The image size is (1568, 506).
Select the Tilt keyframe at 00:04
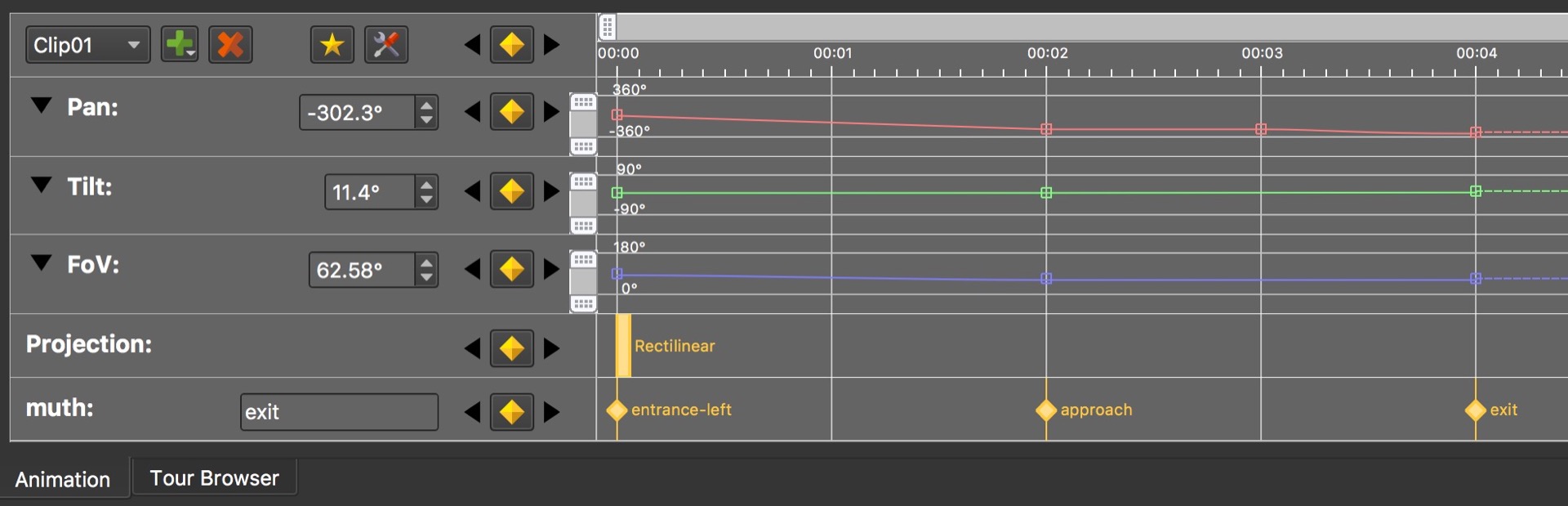pos(1476,191)
